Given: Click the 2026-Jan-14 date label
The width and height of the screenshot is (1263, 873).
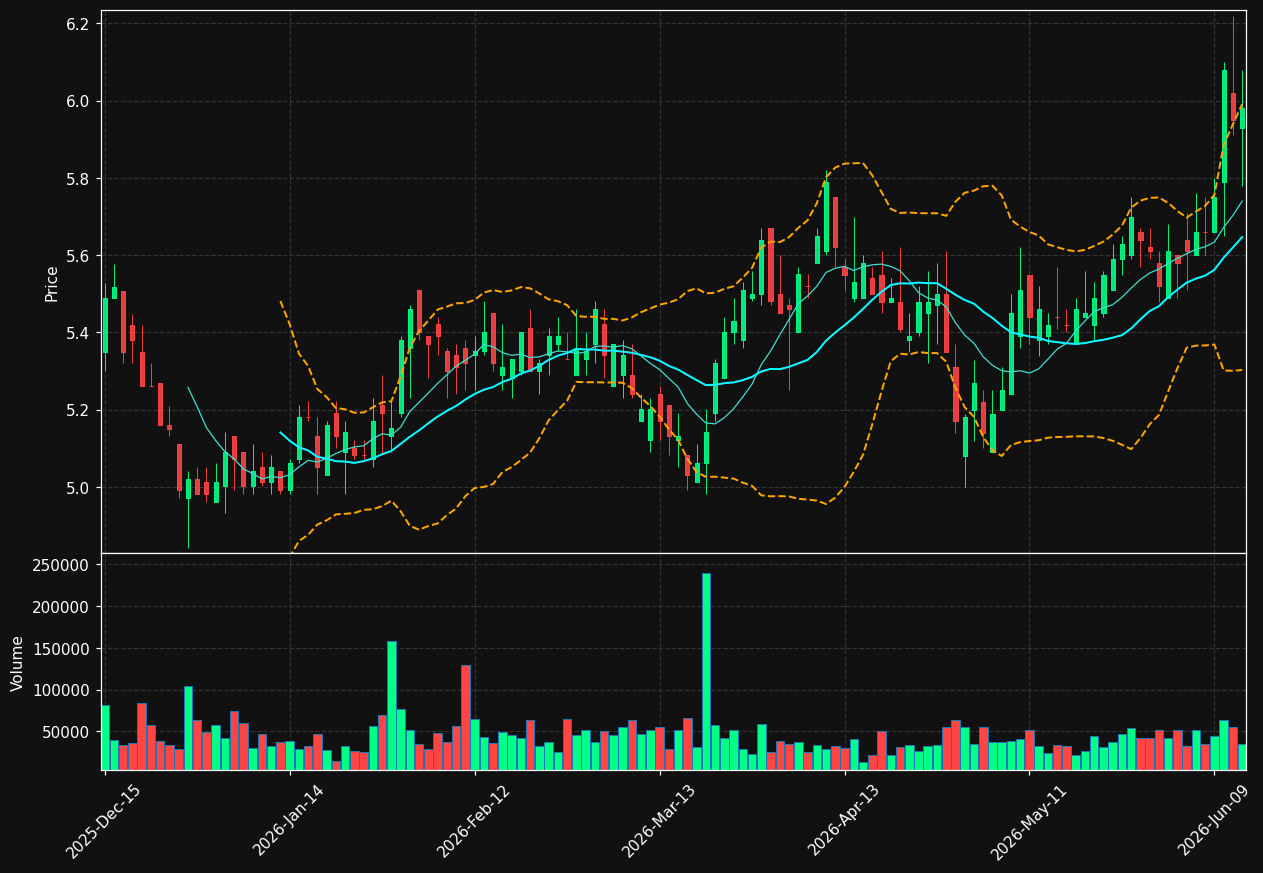Looking at the screenshot, I should [x=288, y=821].
